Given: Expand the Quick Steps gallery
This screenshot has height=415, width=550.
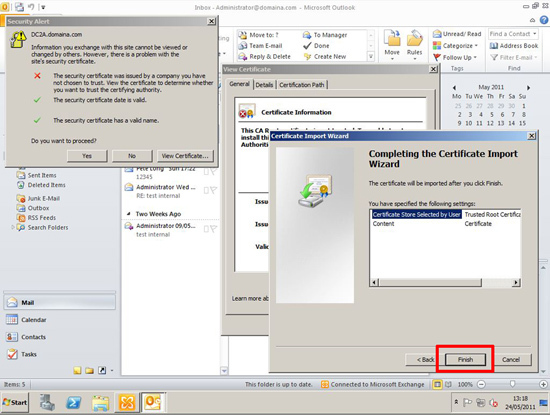Looking at the screenshot, I should (370, 56).
